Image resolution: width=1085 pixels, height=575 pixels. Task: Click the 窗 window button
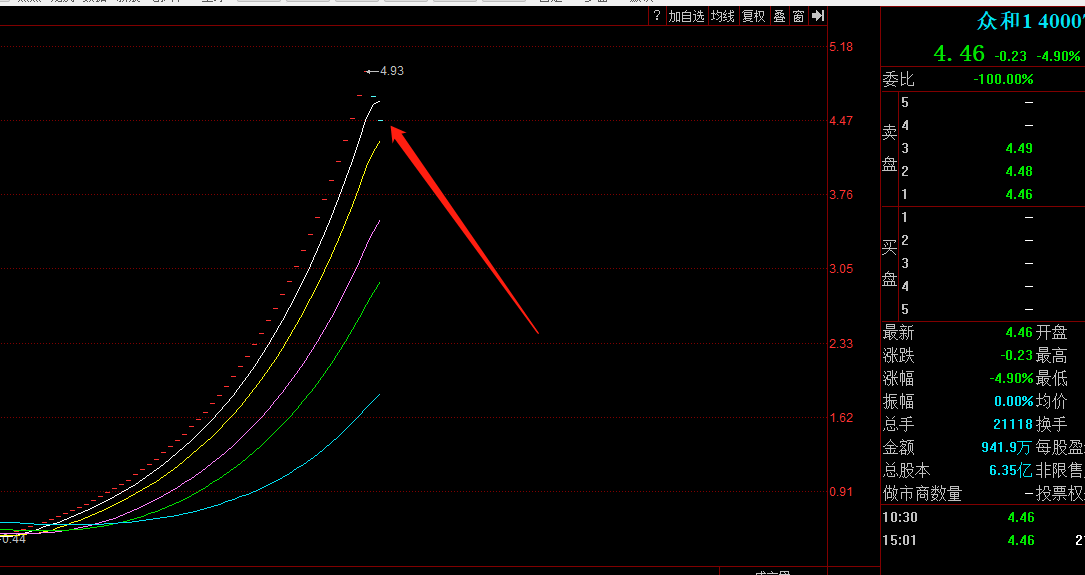[x=799, y=16]
